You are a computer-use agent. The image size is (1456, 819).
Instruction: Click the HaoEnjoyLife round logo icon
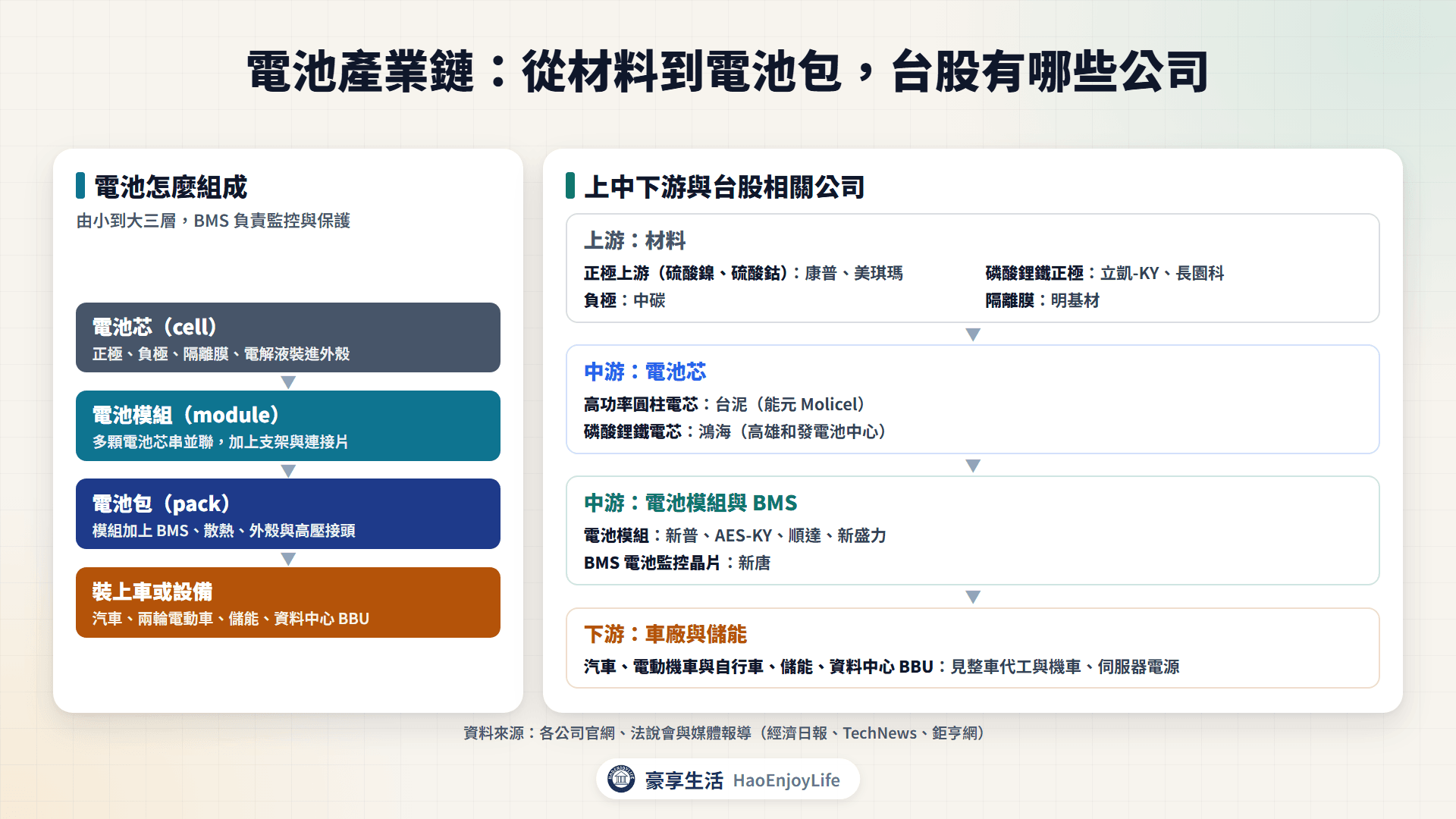[x=621, y=779]
